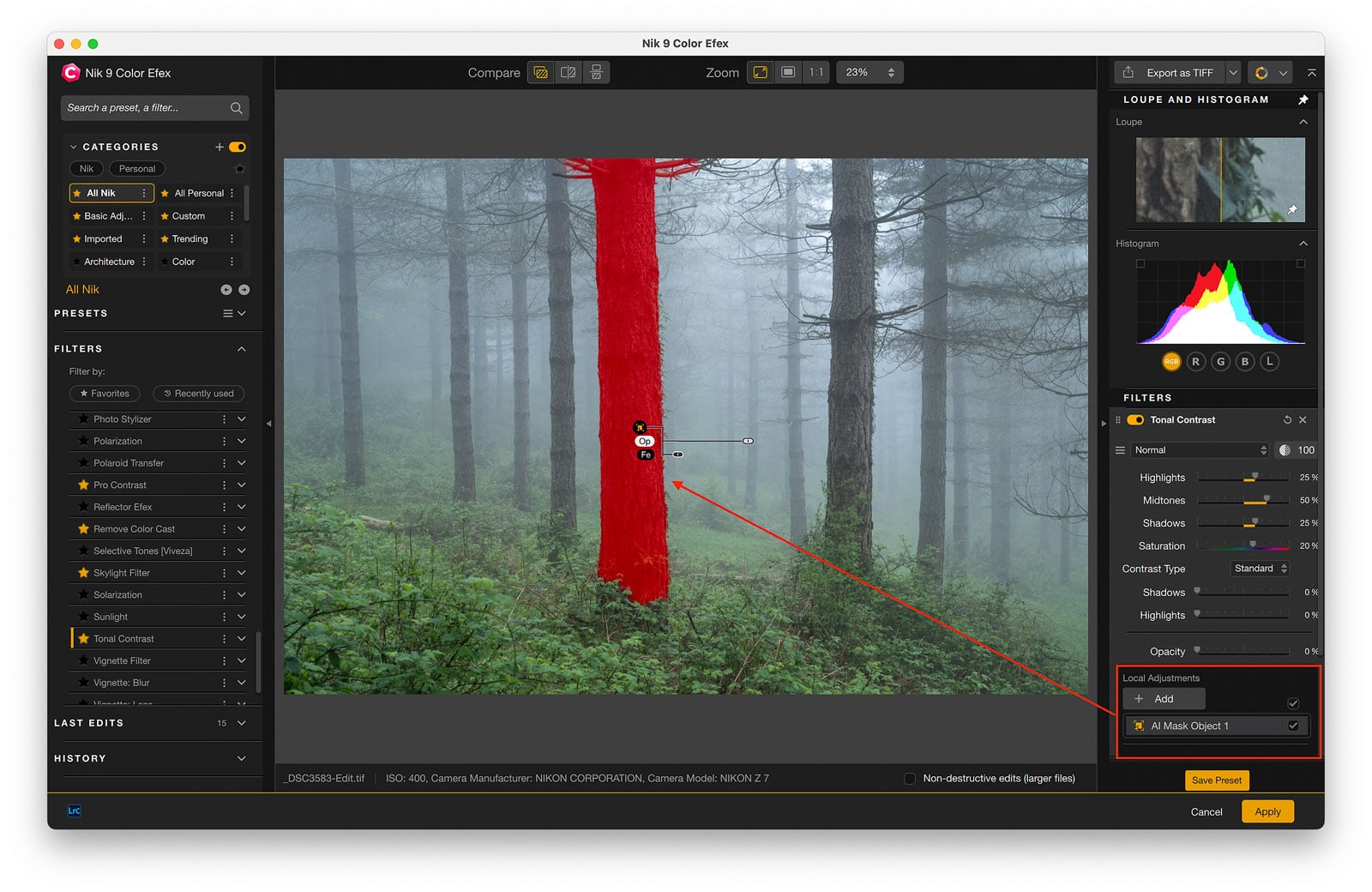
Task: Switch to the Nik categories tab
Action: pyautogui.click(x=87, y=169)
